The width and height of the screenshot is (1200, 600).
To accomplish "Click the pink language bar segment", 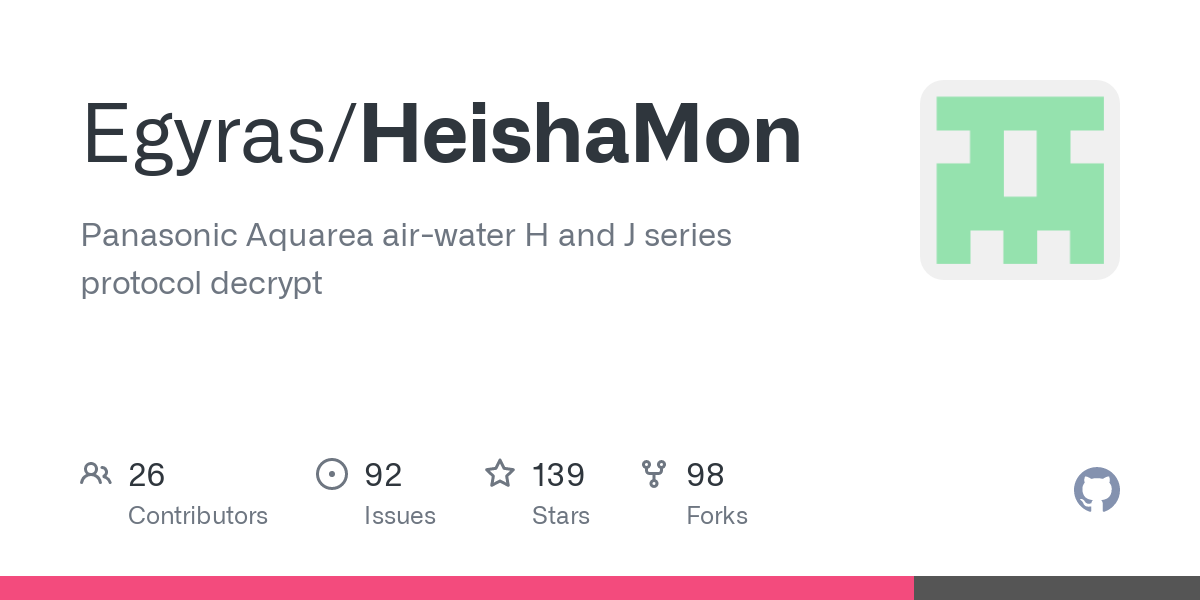I will tap(457, 588).
